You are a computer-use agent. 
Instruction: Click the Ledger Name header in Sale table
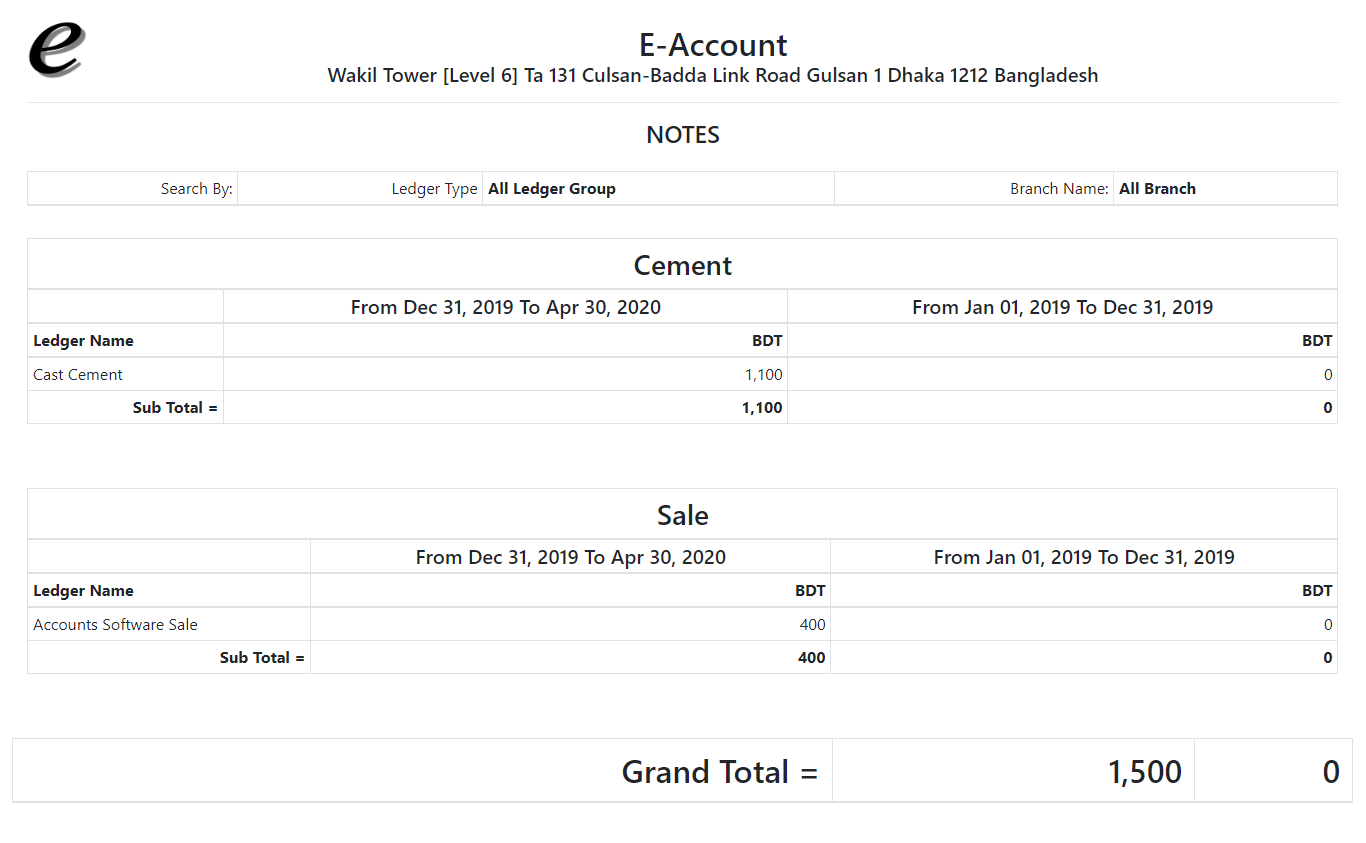83,591
